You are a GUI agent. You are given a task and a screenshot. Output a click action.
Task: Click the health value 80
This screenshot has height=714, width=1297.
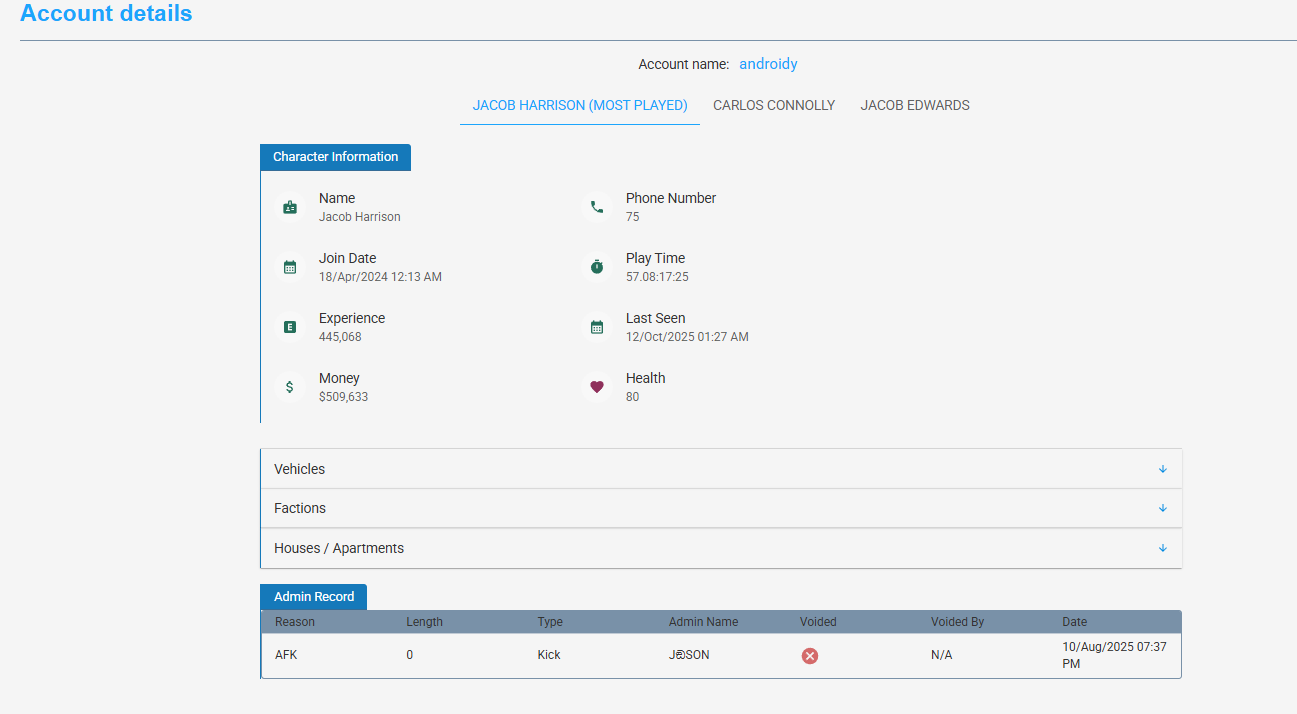(633, 397)
